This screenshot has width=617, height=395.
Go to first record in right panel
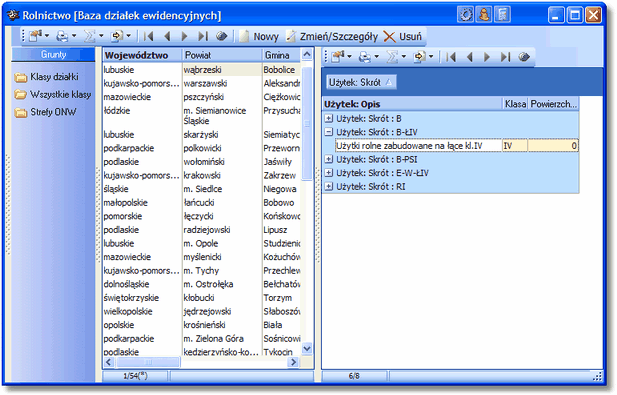451,57
